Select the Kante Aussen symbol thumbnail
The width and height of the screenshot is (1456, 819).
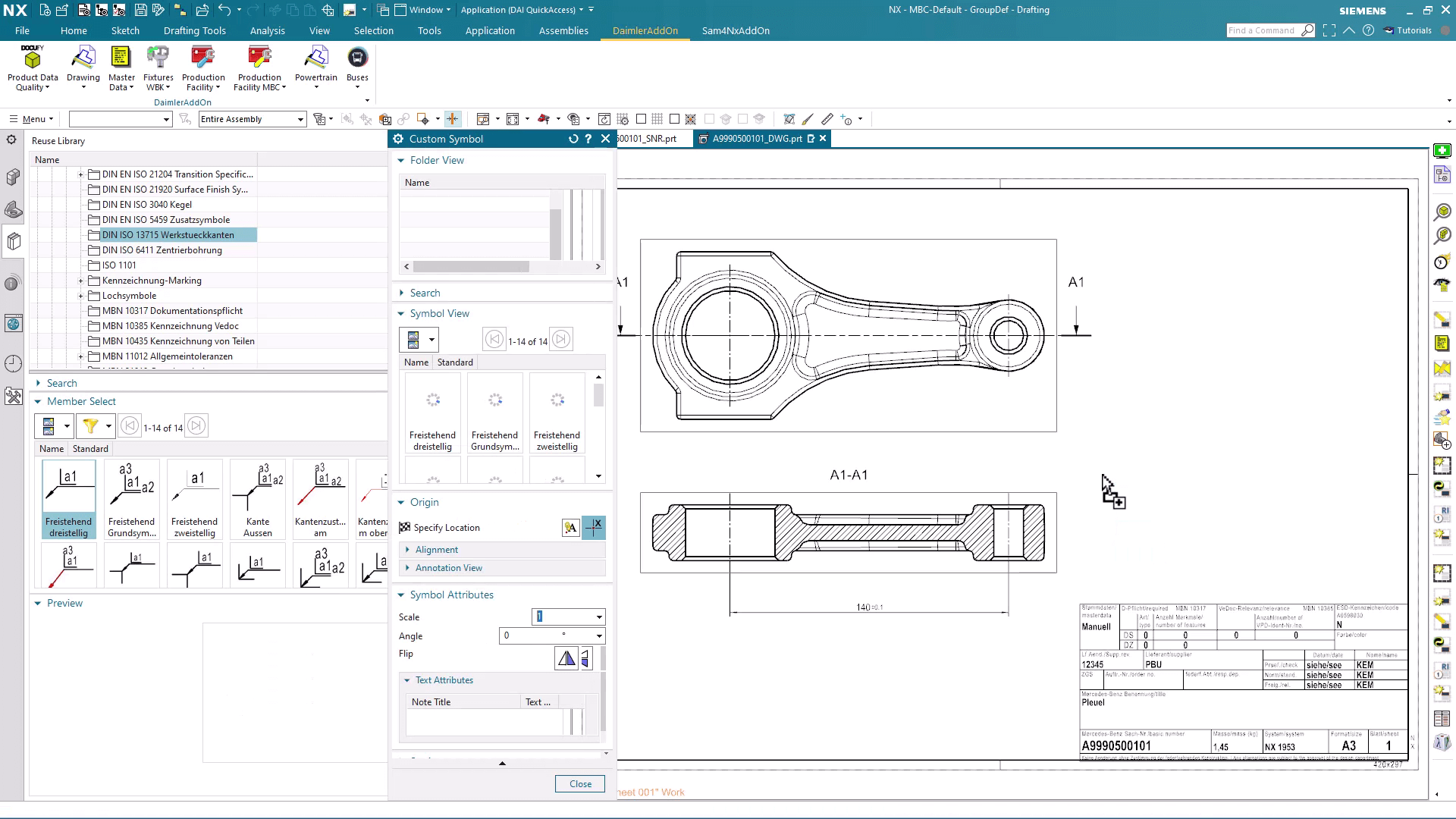(x=258, y=498)
